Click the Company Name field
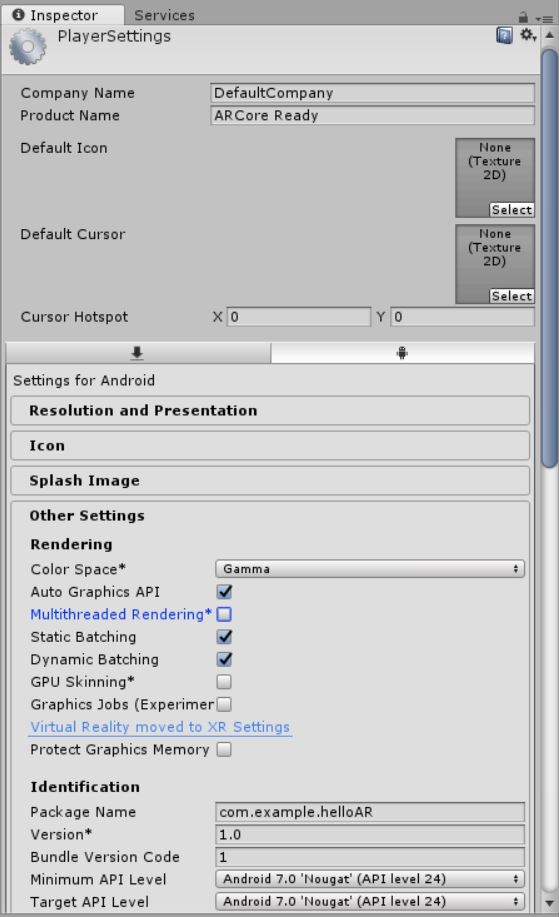This screenshot has height=917, width=559. tap(372, 93)
